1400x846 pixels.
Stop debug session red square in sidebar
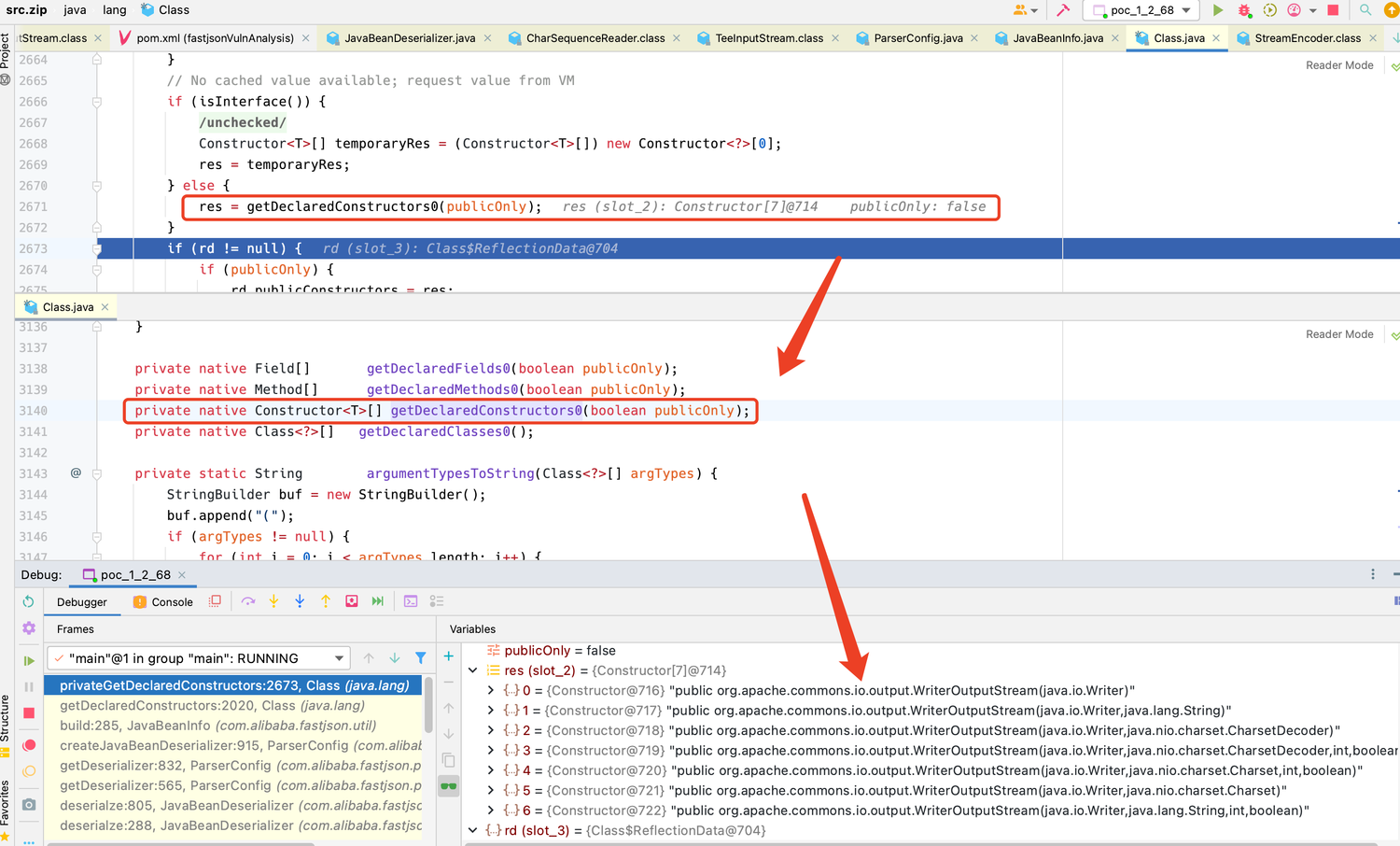(x=29, y=712)
